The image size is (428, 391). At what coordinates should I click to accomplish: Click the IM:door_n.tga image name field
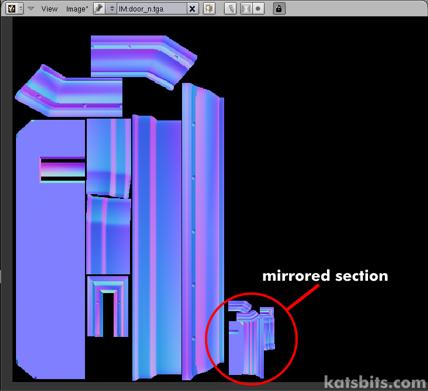click(x=151, y=9)
